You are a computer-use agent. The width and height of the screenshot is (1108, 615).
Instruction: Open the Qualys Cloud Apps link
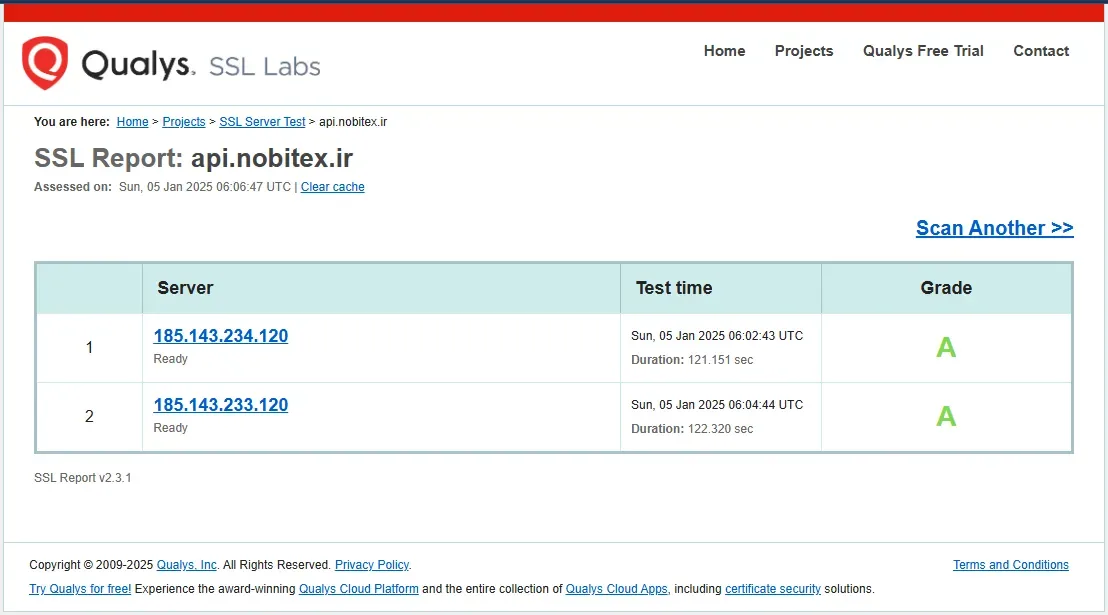click(616, 589)
